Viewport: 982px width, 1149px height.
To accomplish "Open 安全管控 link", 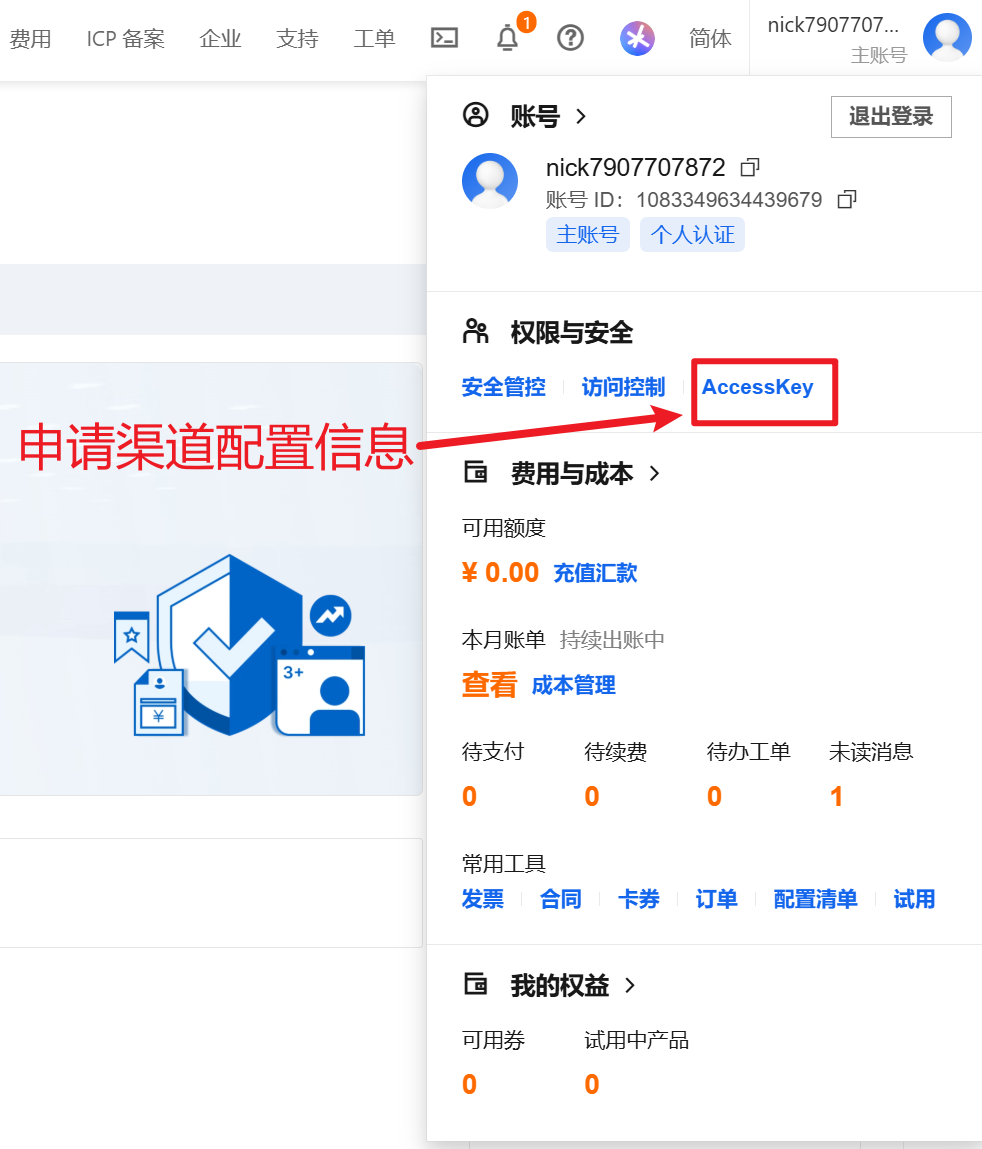I will tap(503, 387).
